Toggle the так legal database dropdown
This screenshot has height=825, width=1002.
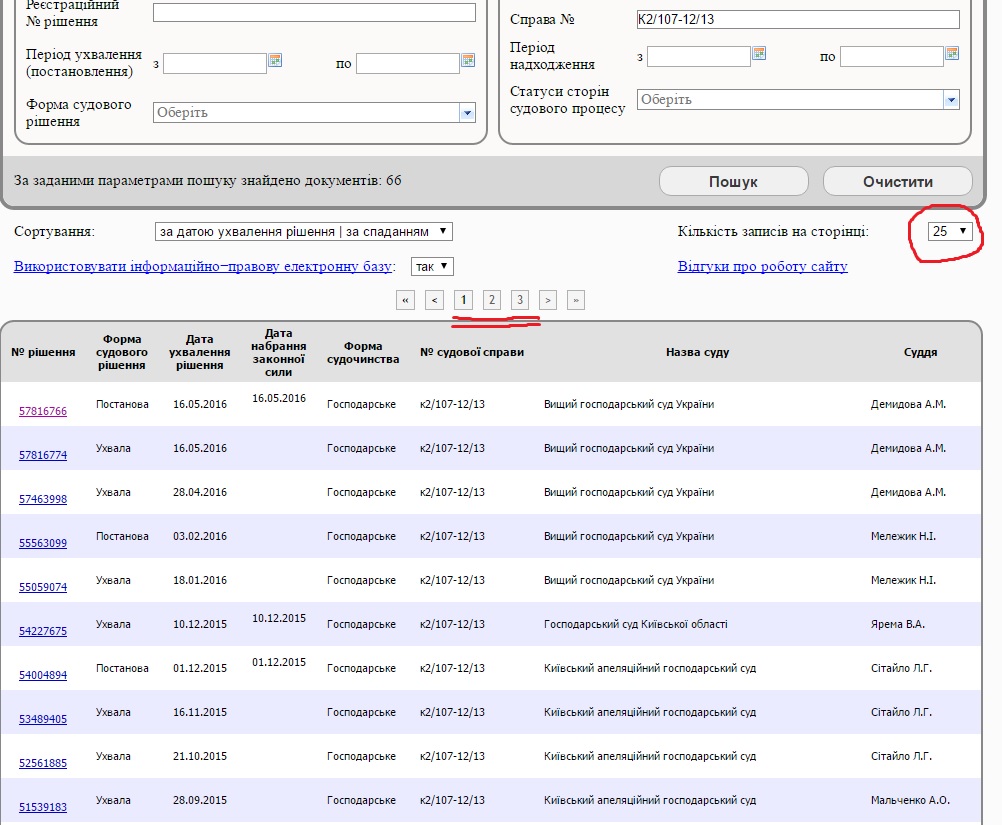pos(432,267)
